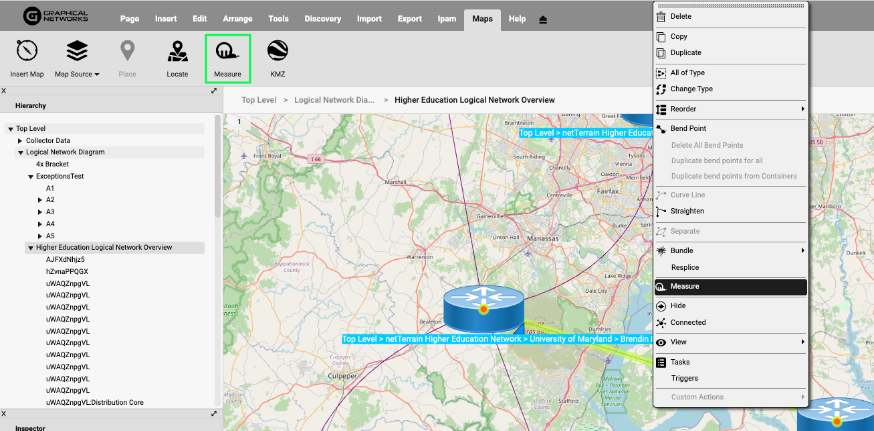Expand the A2 tree node
The height and width of the screenshot is (431, 874).
tap(40, 200)
